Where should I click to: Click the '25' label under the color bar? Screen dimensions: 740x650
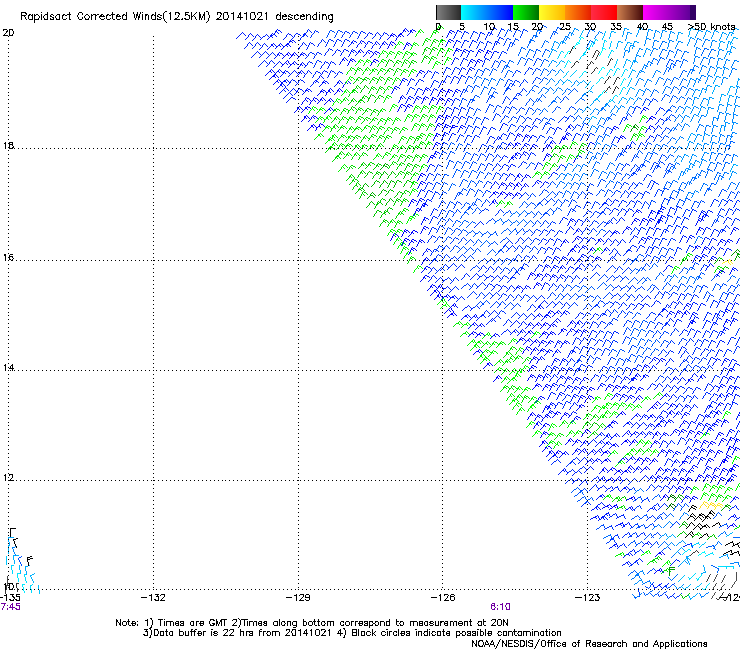(x=565, y=26)
